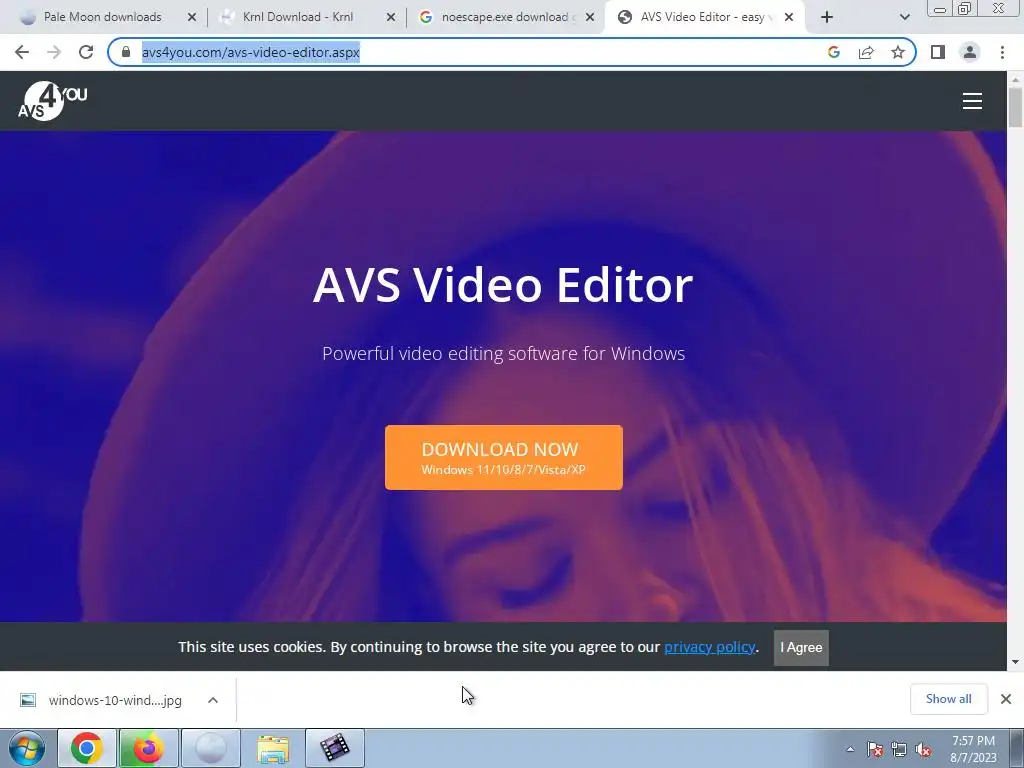Click the padlock site info icon

pyautogui.click(x=126, y=52)
